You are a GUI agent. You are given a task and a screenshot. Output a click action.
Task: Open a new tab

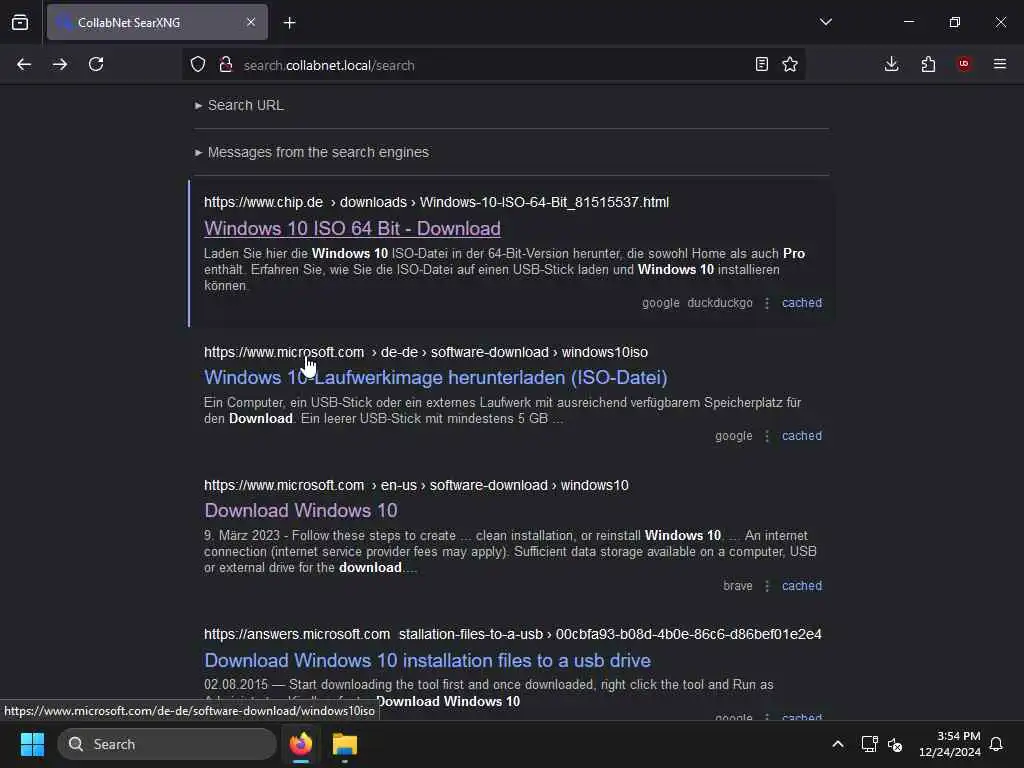[290, 23]
